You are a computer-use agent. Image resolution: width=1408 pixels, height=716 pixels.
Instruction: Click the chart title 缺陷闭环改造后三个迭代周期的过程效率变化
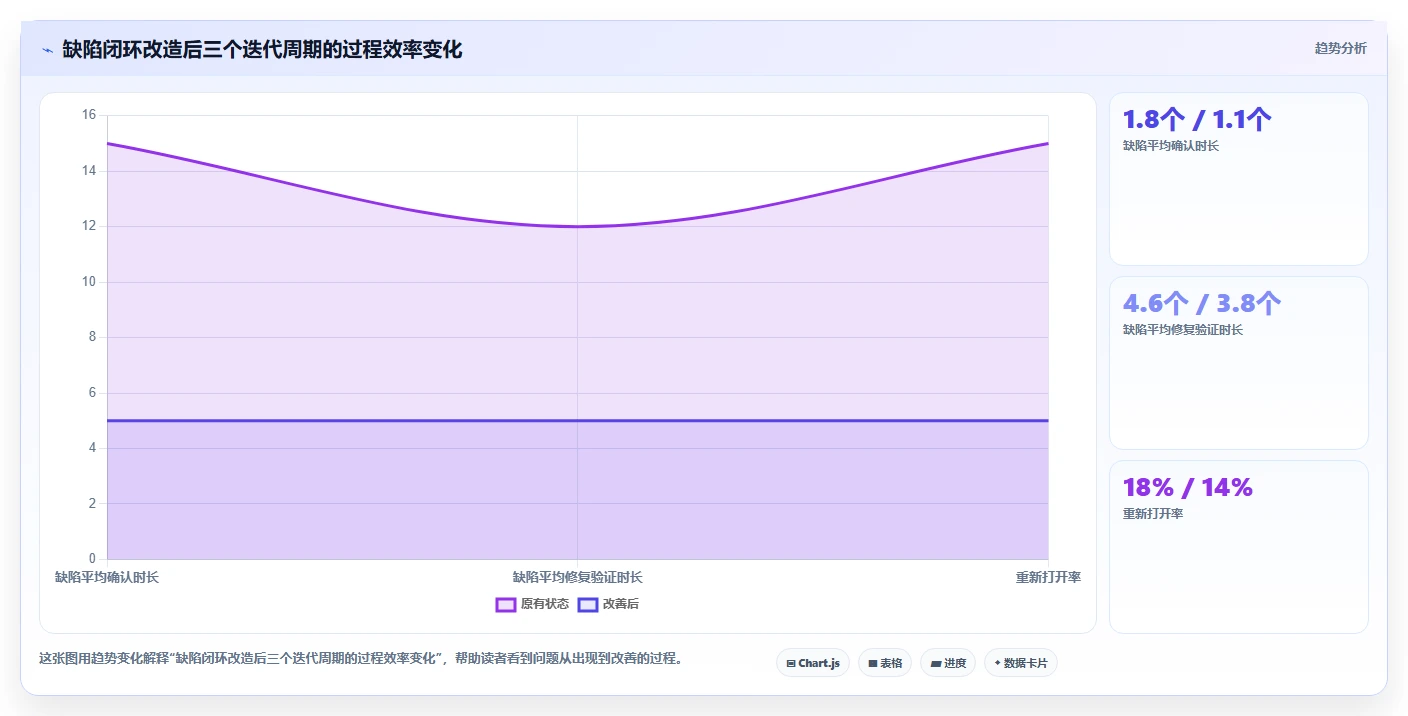[x=262, y=49]
